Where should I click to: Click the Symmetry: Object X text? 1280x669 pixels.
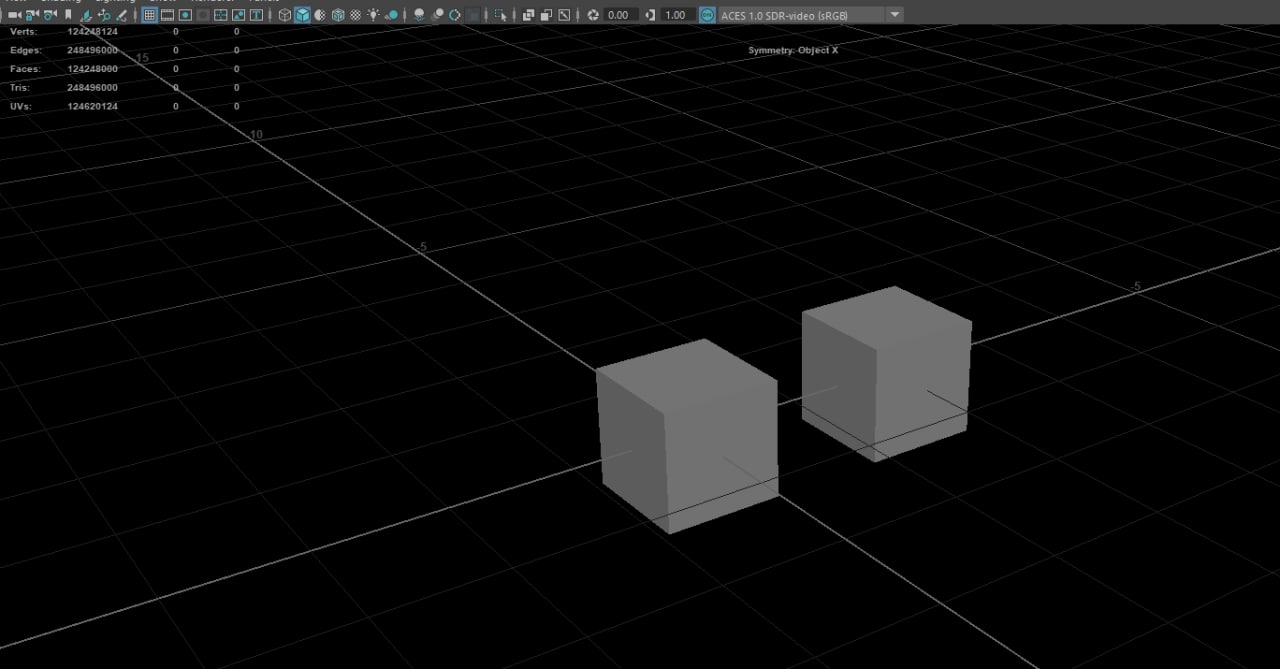coord(793,50)
